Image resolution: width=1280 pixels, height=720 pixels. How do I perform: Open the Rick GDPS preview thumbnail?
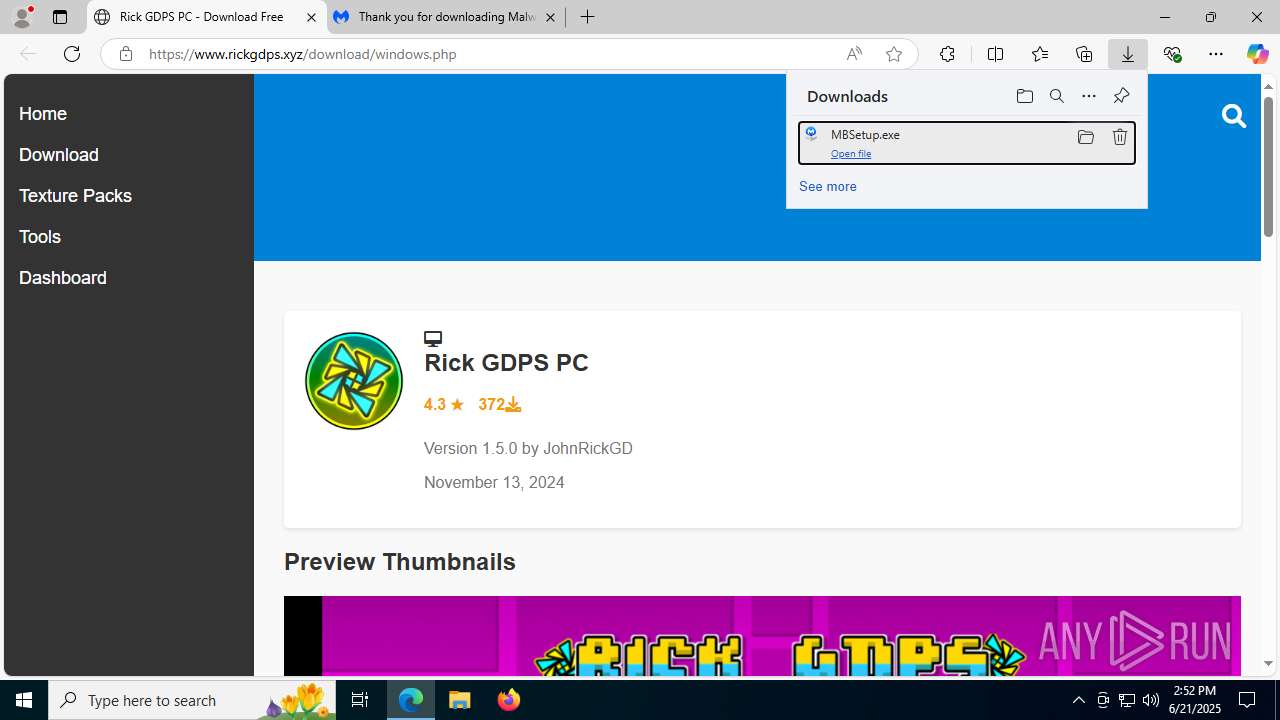[x=762, y=636]
